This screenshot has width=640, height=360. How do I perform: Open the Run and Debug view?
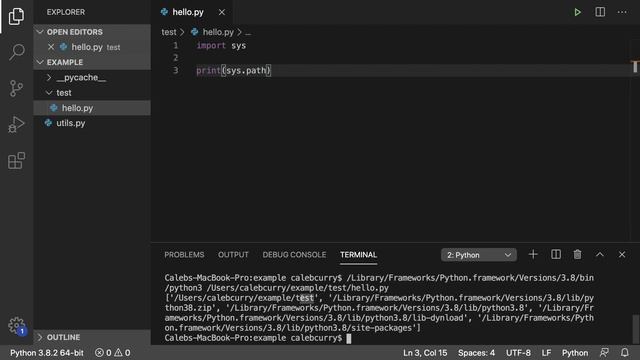pos(16,124)
